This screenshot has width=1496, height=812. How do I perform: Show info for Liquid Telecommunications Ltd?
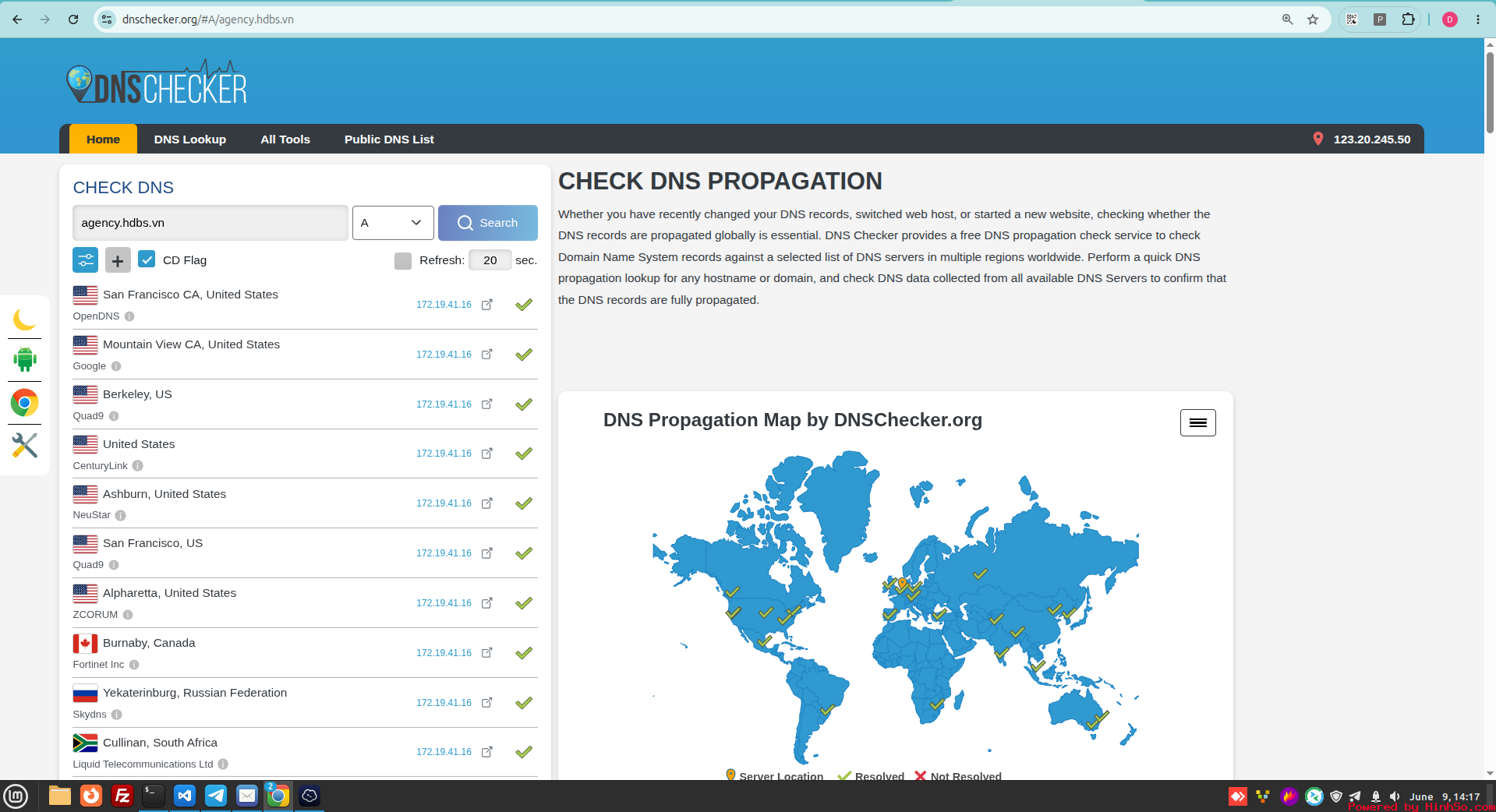pos(223,764)
